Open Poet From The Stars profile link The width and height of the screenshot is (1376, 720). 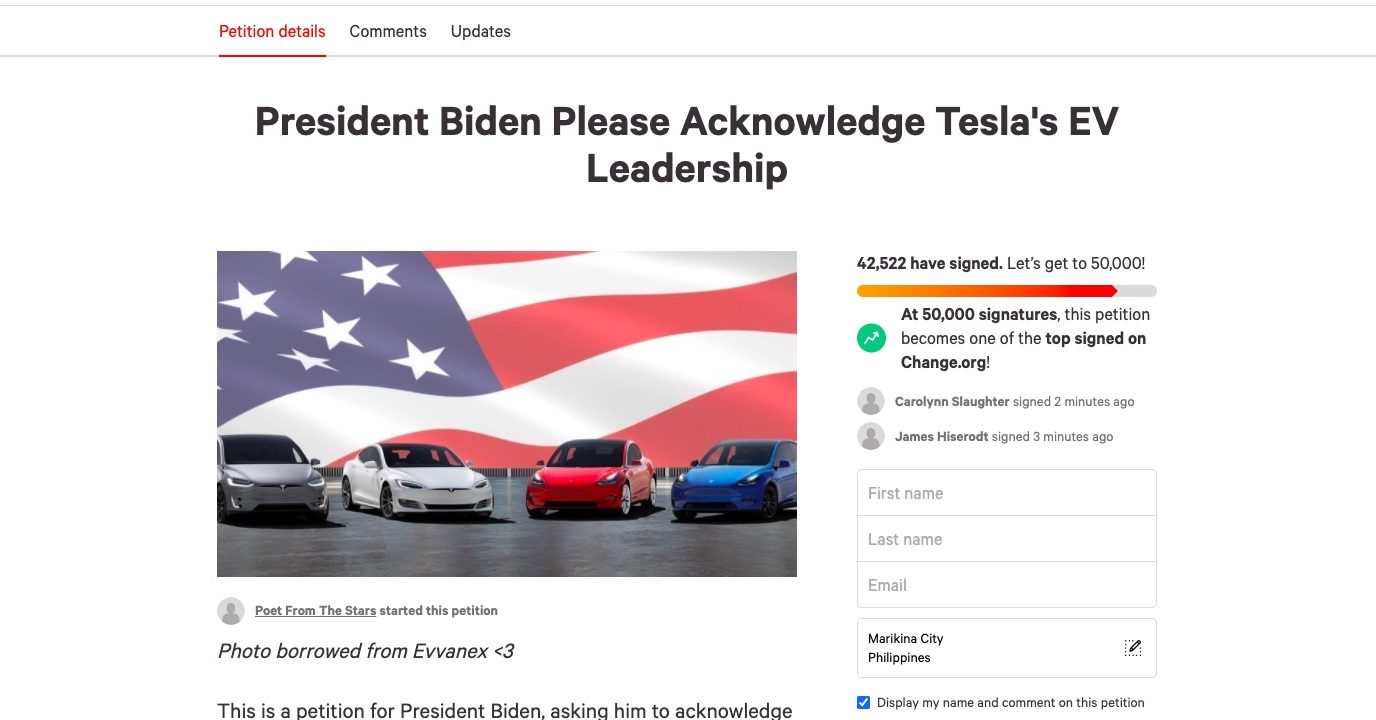tap(316, 610)
